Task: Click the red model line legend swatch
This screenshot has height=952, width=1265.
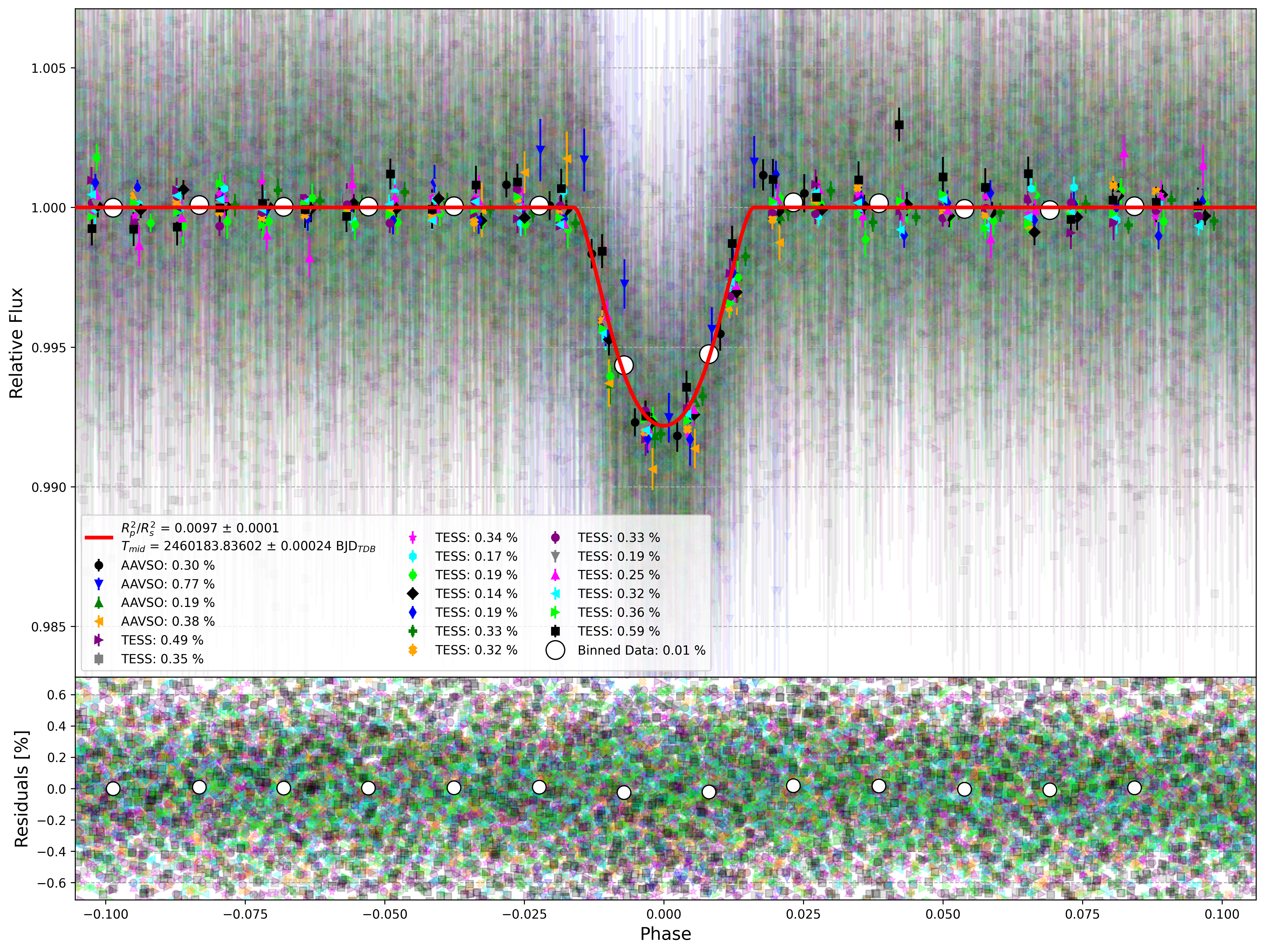Action: point(99,537)
